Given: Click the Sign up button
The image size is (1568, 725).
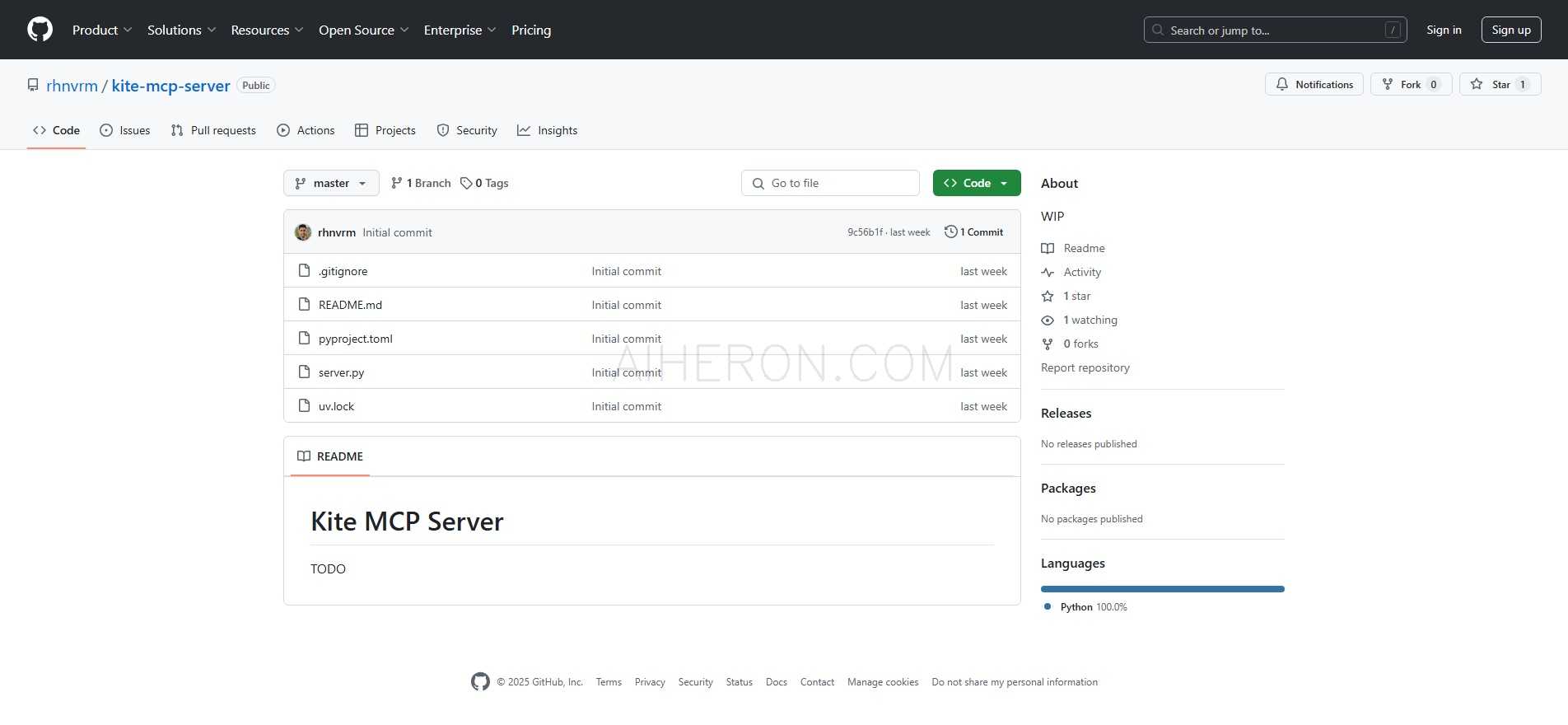Looking at the screenshot, I should (x=1511, y=30).
